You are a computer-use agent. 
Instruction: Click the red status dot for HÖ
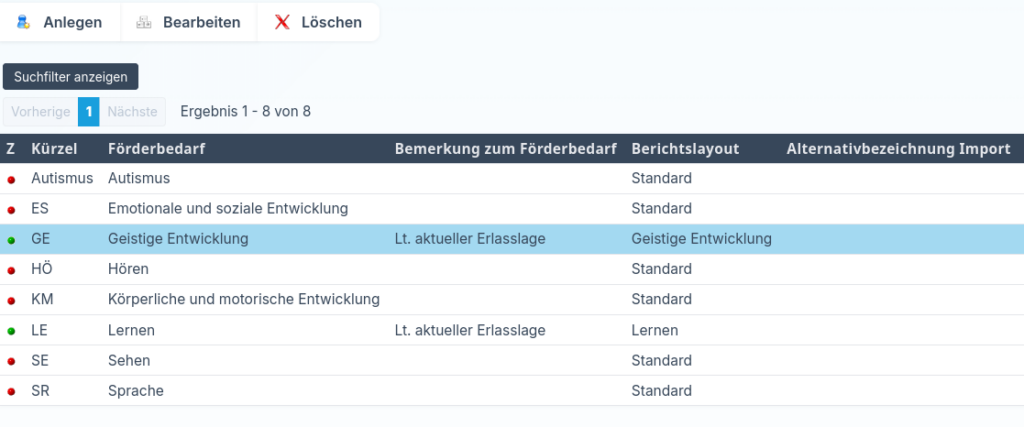point(12,271)
